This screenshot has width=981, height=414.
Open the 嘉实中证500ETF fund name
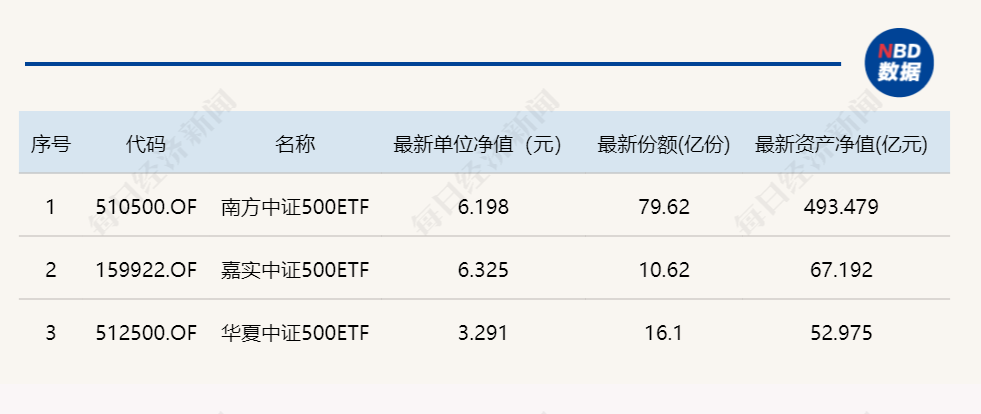coord(295,270)
